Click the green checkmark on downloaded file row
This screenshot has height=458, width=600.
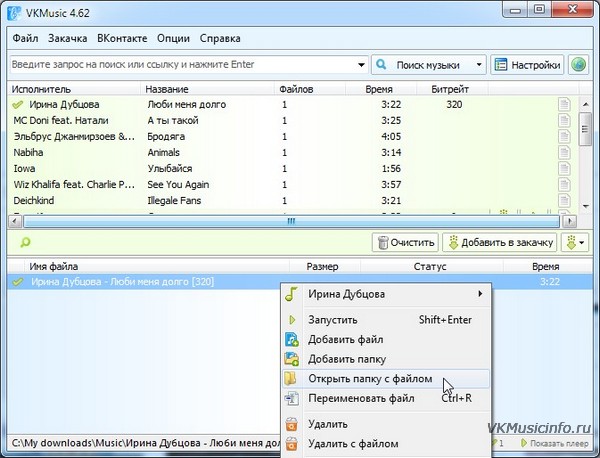pos(18,282)
